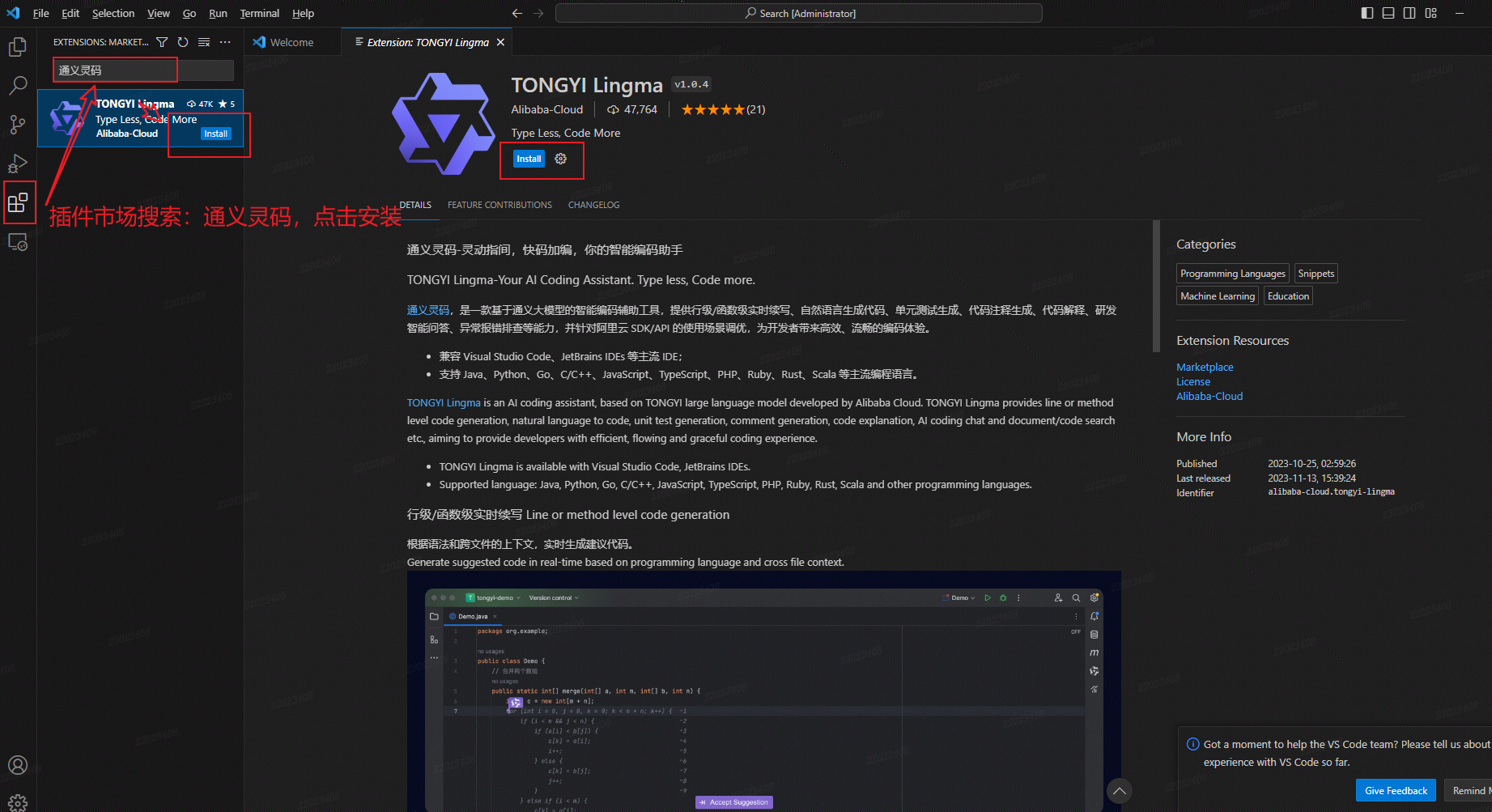
Task: Open the Alibaba-Cloud resource link
Action: tap(1209, 396)
